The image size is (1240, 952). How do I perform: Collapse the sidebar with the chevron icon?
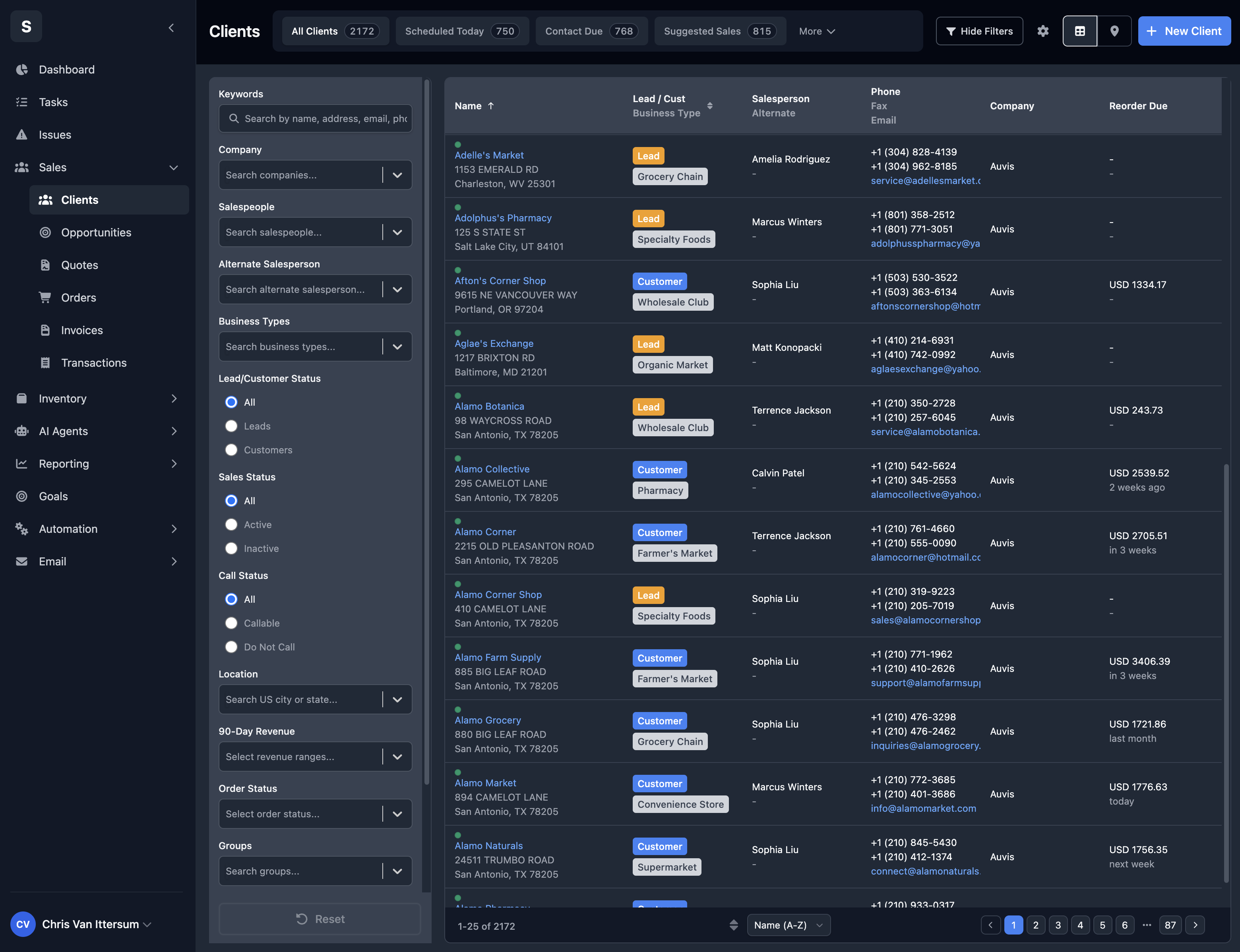[x=171, y=28]
